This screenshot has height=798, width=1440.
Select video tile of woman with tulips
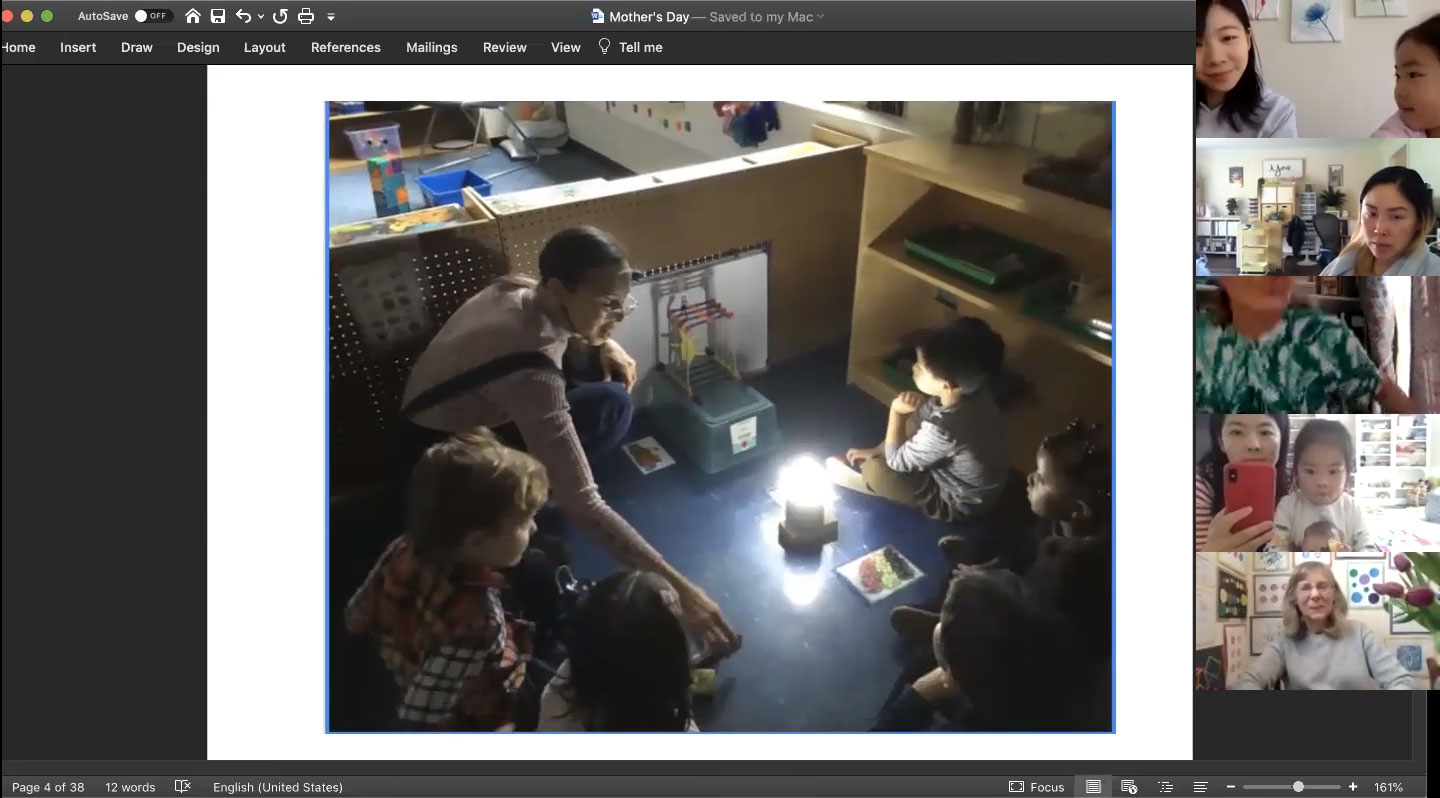(x=1317, y=621)
